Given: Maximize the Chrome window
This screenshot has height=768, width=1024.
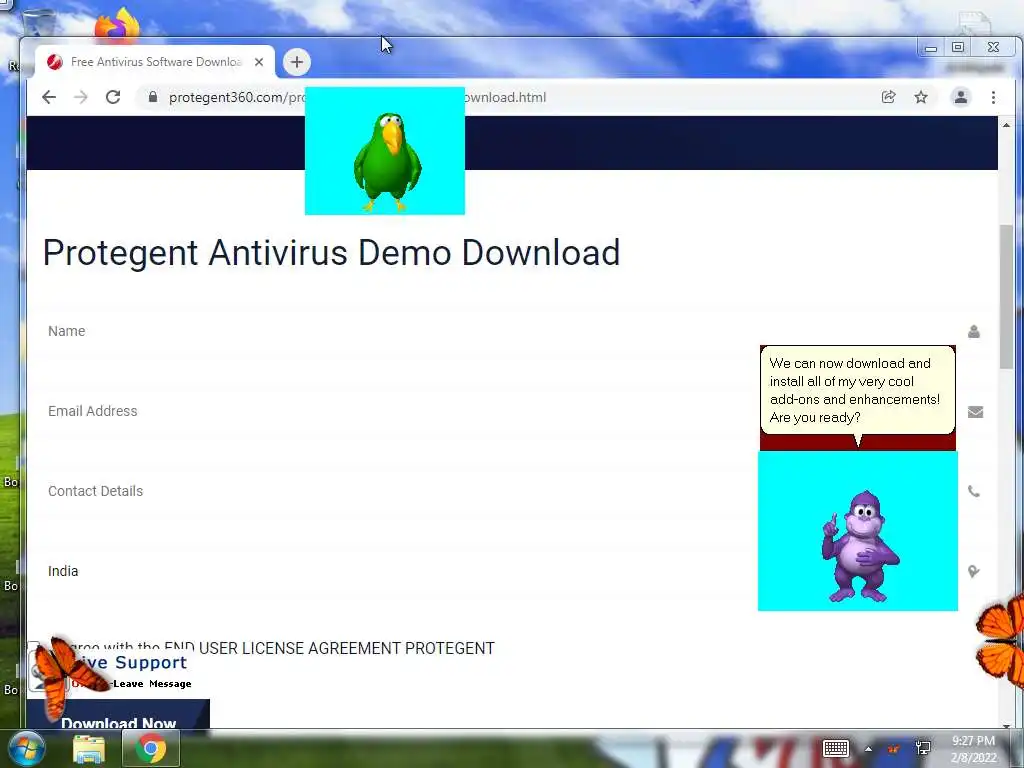Looking at the screenshot, I should click(x=958, y=47).
